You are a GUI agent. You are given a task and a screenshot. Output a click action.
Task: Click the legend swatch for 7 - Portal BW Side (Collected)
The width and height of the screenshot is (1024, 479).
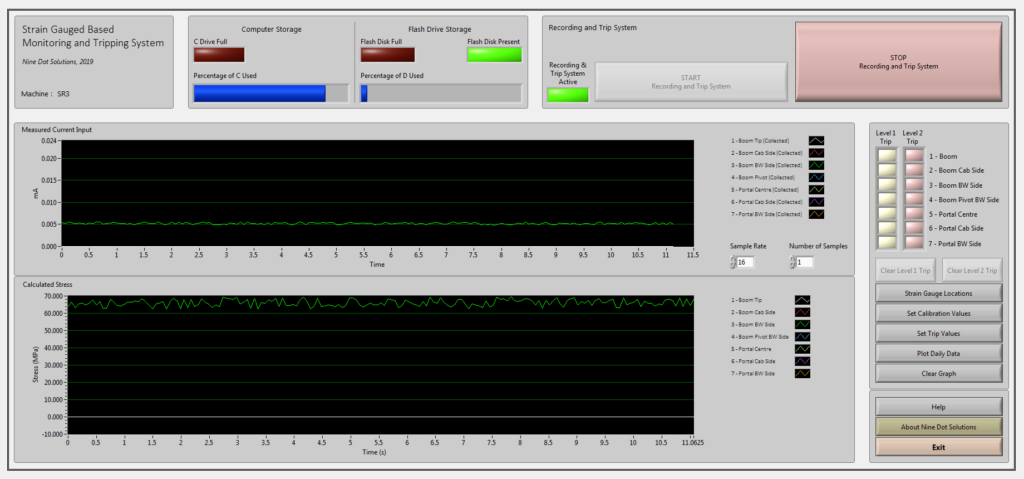[816, 214]
